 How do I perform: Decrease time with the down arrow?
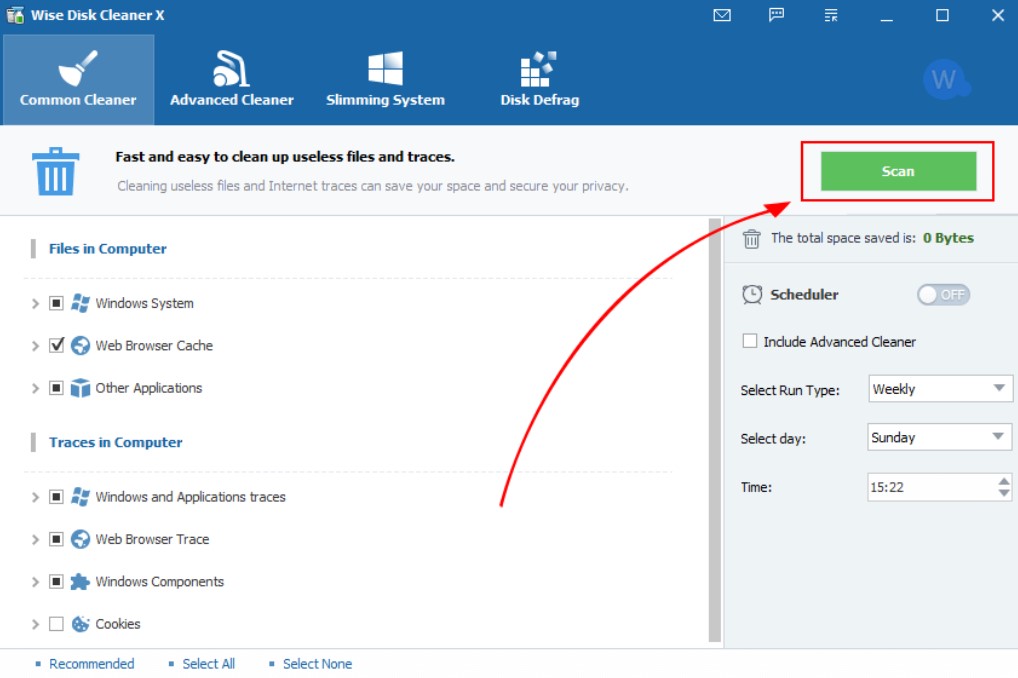tap(1004, 494)
